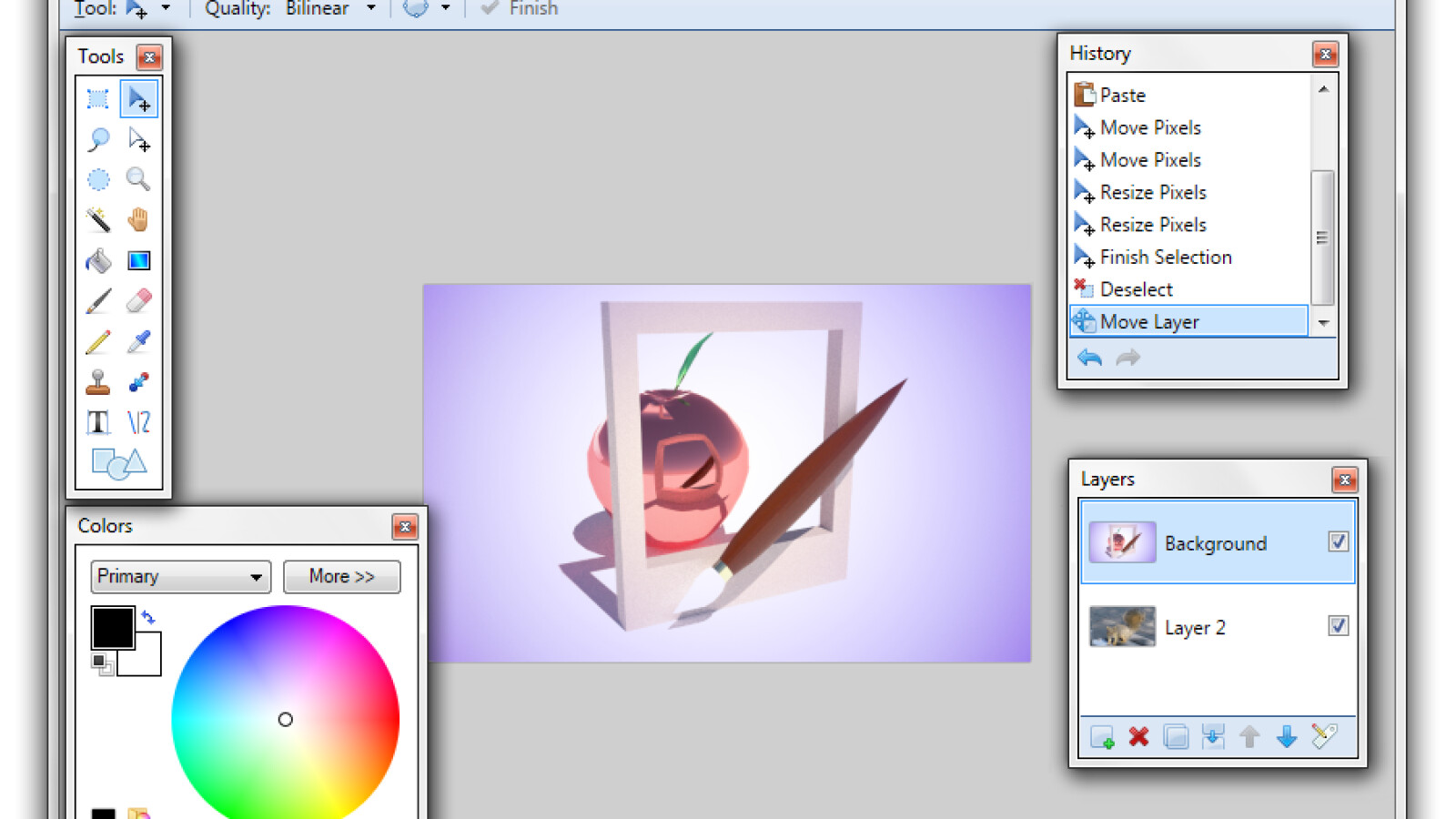This screenshot has height=819, width=1456.
Task: Click the More >> button
Action: tap(341, 577)
